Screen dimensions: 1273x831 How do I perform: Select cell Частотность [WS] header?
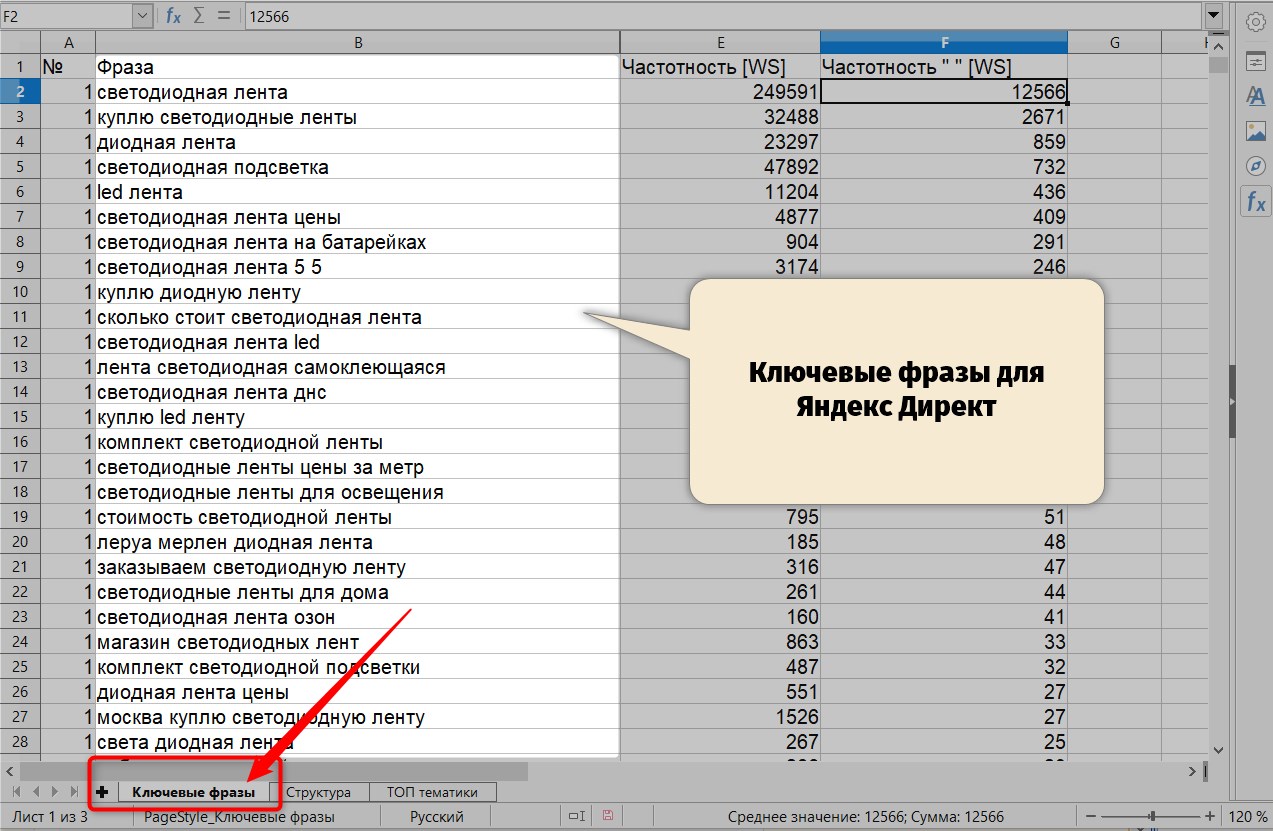[x=720, y=67]
